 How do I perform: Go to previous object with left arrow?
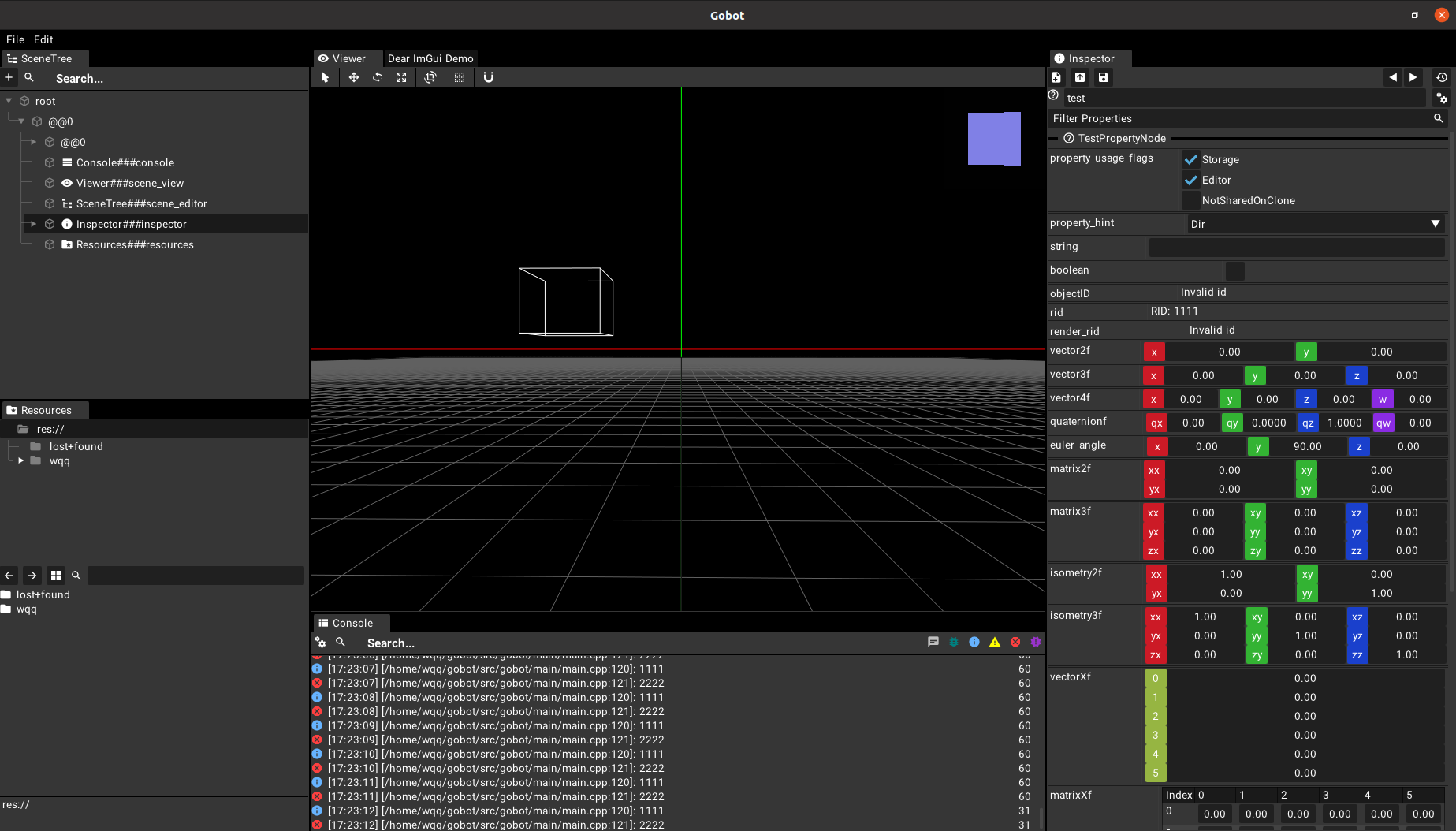[x=1393, y=77]
